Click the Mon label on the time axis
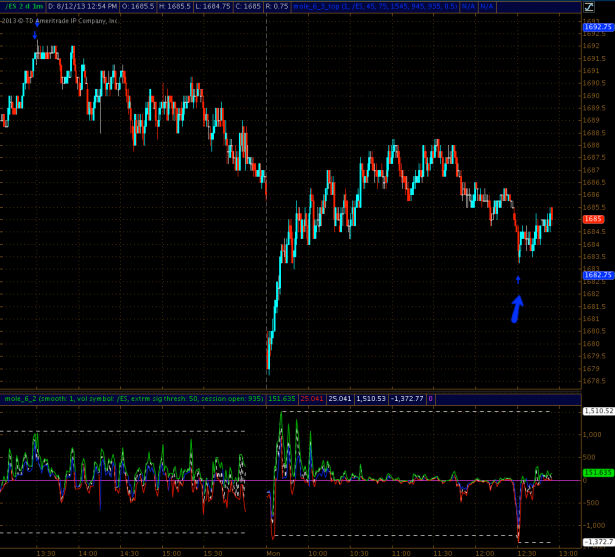The image size is (615, 557). pyautogui.click(x=270, y=551)
